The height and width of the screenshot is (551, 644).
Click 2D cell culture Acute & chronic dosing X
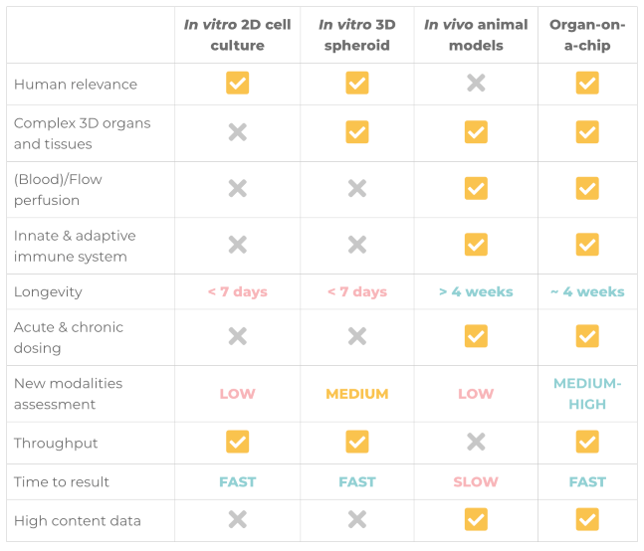point(237,337)
